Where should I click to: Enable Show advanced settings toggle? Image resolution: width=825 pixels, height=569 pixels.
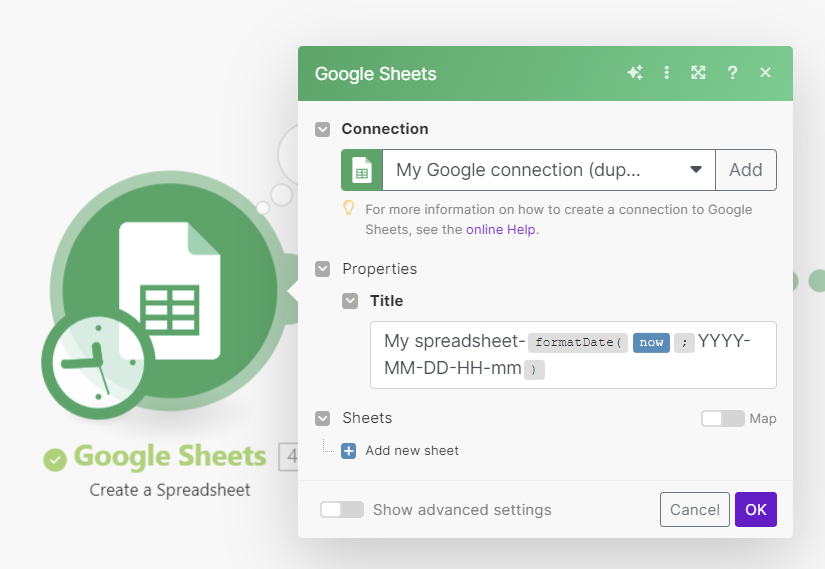pyautogui.click(x=342, y=510)
